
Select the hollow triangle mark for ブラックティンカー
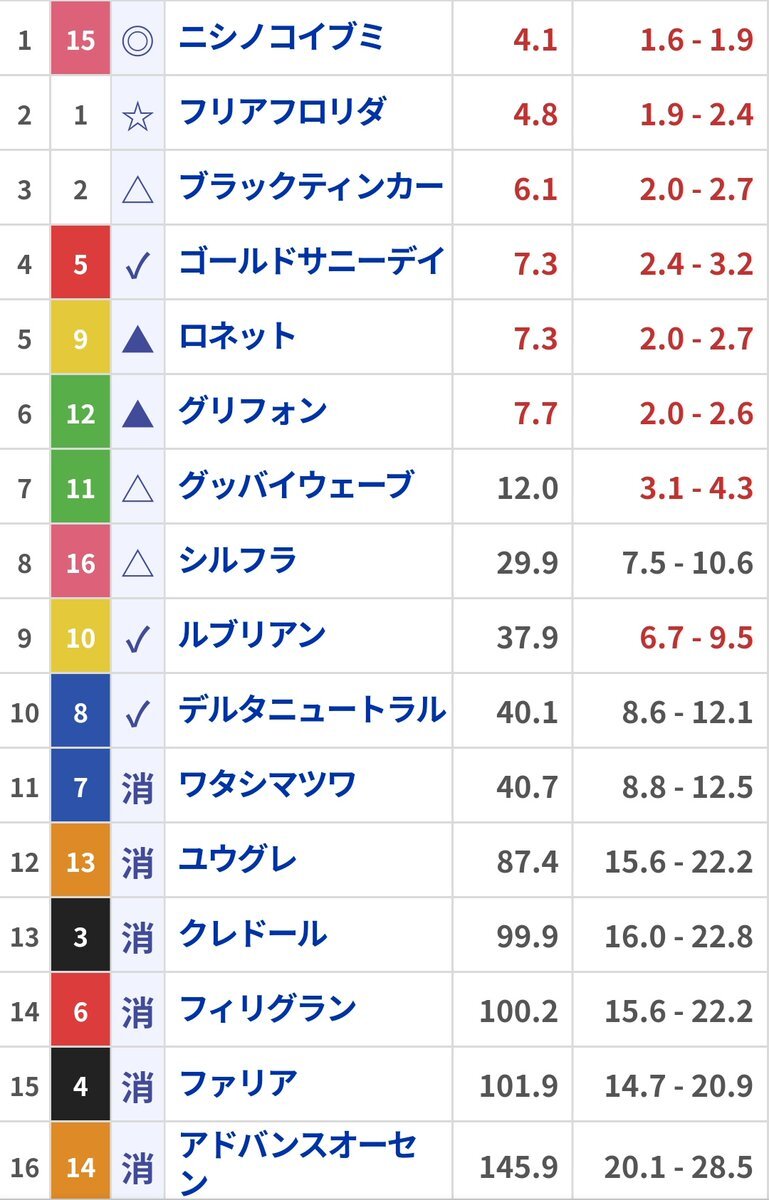pos(137,190)
